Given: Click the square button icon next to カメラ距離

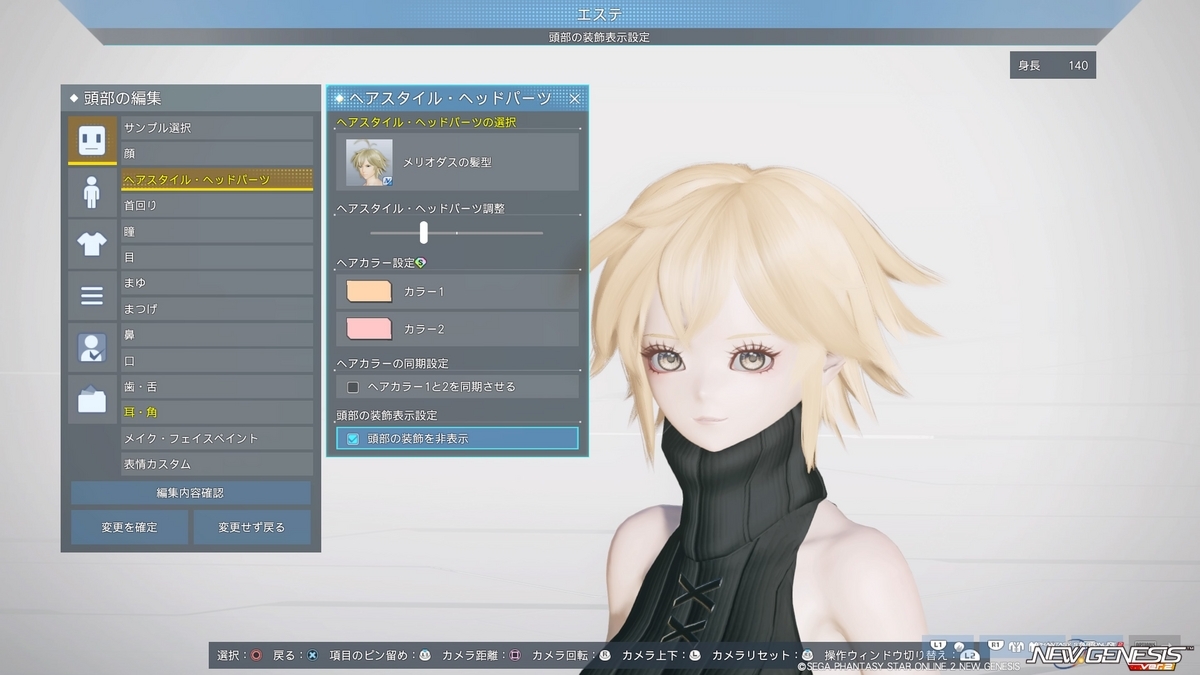Looking at the screenshot, I should click(x=515, y=655).
